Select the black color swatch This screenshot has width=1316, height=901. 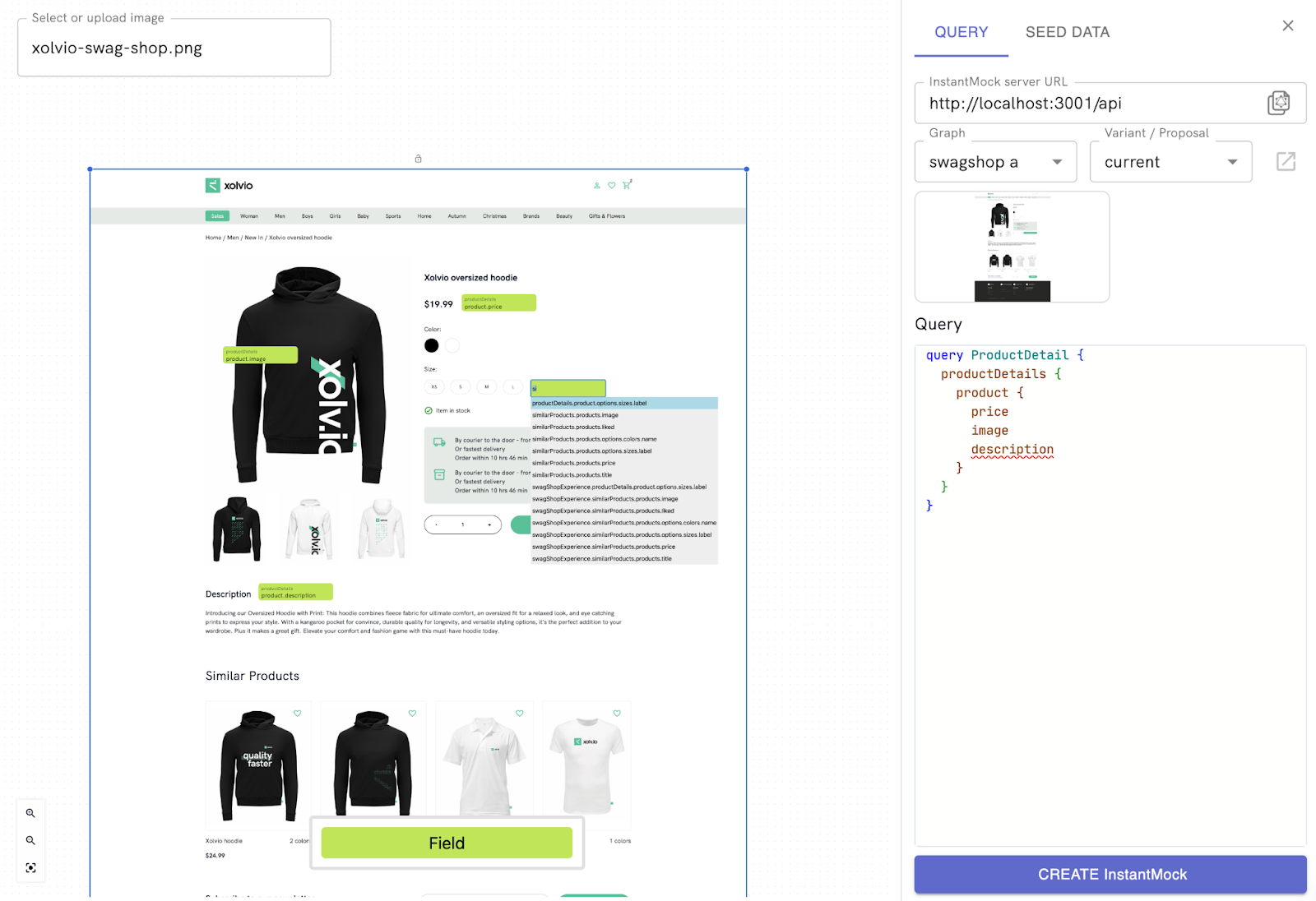pyautogui.click(x=432, y=345)
